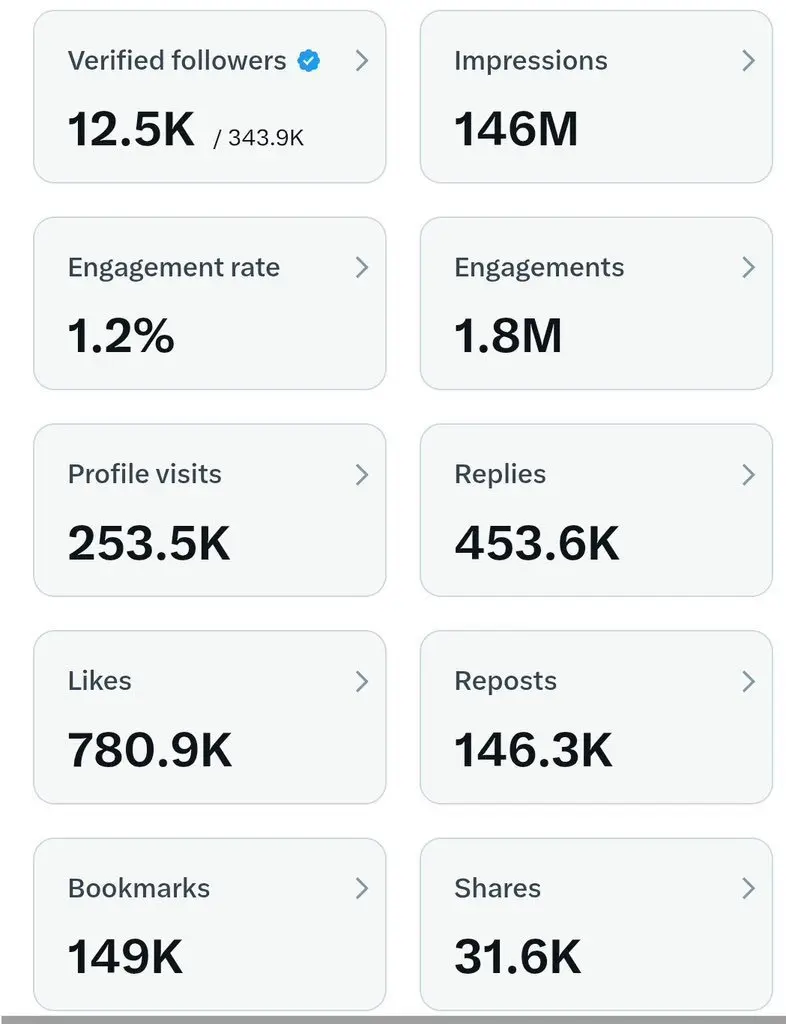
Task: Click the 343.9K total followers text
Action: (x=266, y=138)
